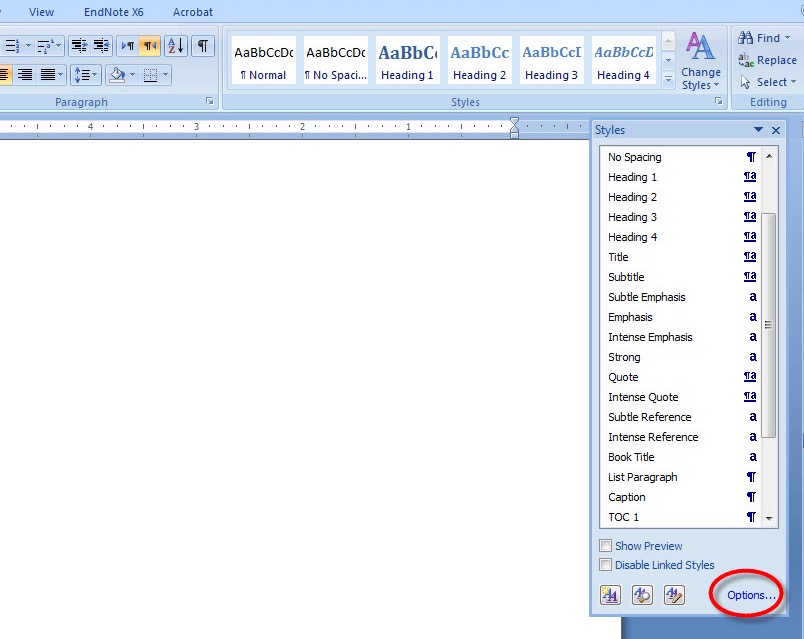The height and width of the screenshot is (639, 804).
Task: Click the Sort A-Z icon
Action: coord(175,46)
